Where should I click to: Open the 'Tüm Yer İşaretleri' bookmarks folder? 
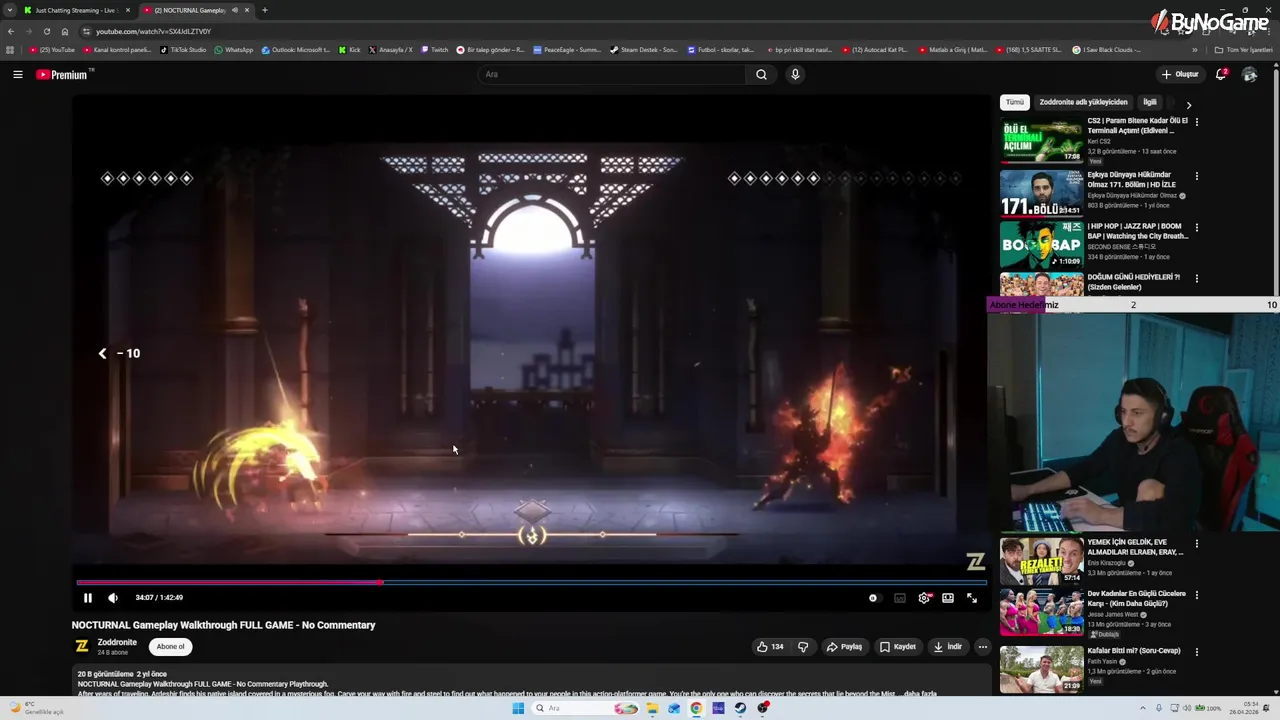[1244, 49]
